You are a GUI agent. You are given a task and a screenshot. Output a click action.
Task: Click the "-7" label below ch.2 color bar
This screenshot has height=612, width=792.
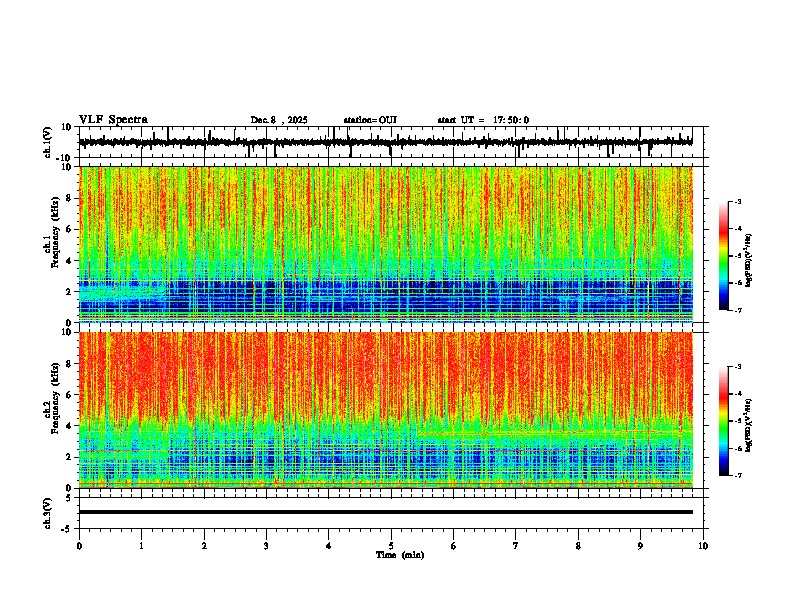pyautogui.click(x=738, y=475)
